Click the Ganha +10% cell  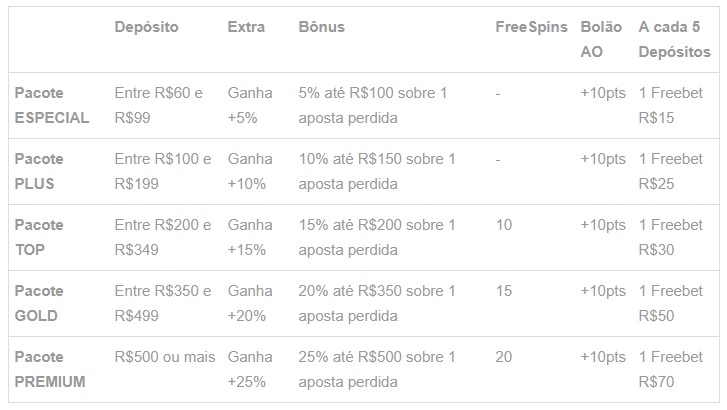pyautogui.click(x=250, y=171)
